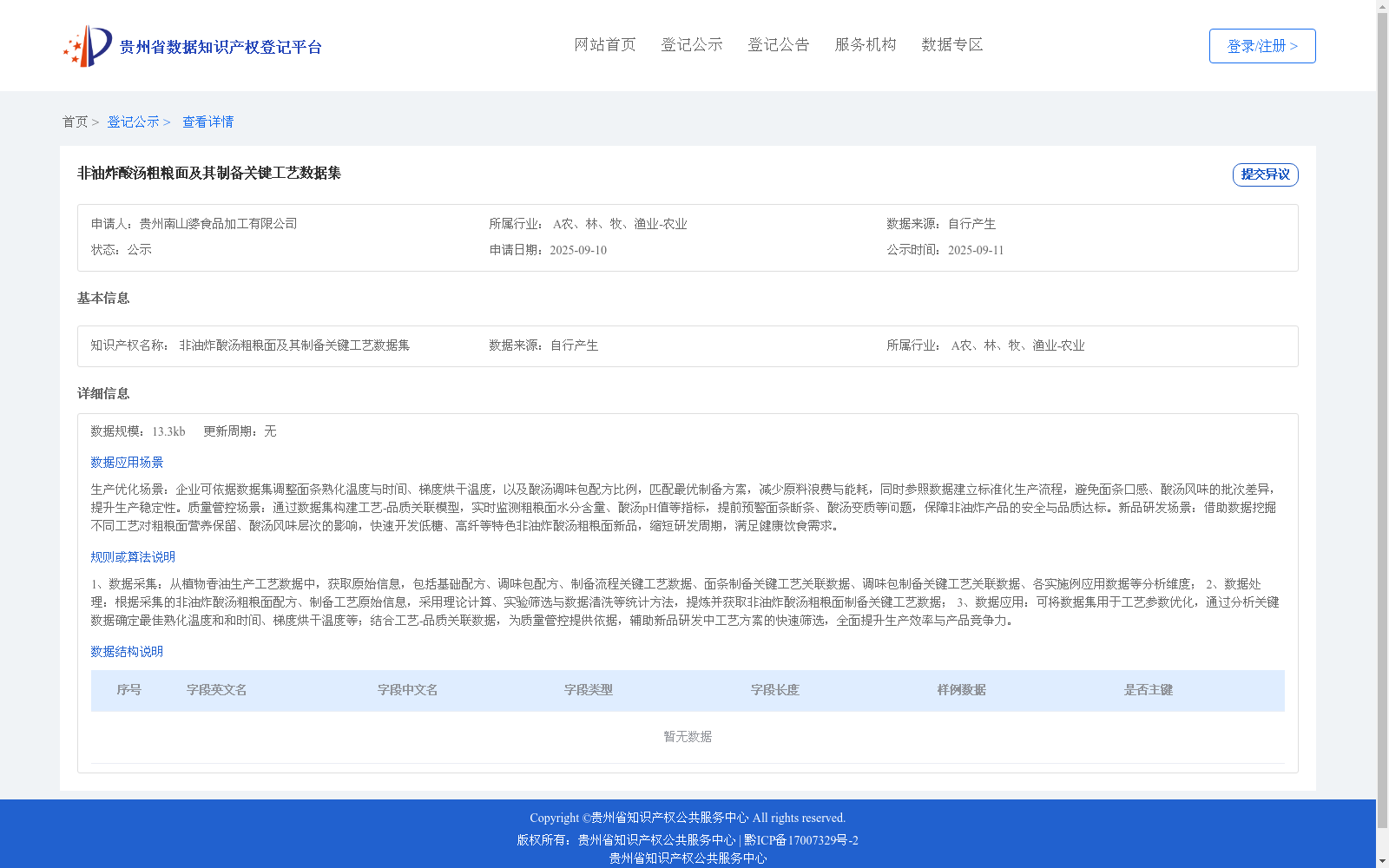The width and height of the screenshot is (1389, 868).
Task: Click 查看详情 breadcrumb item
Action: (207, 122)
